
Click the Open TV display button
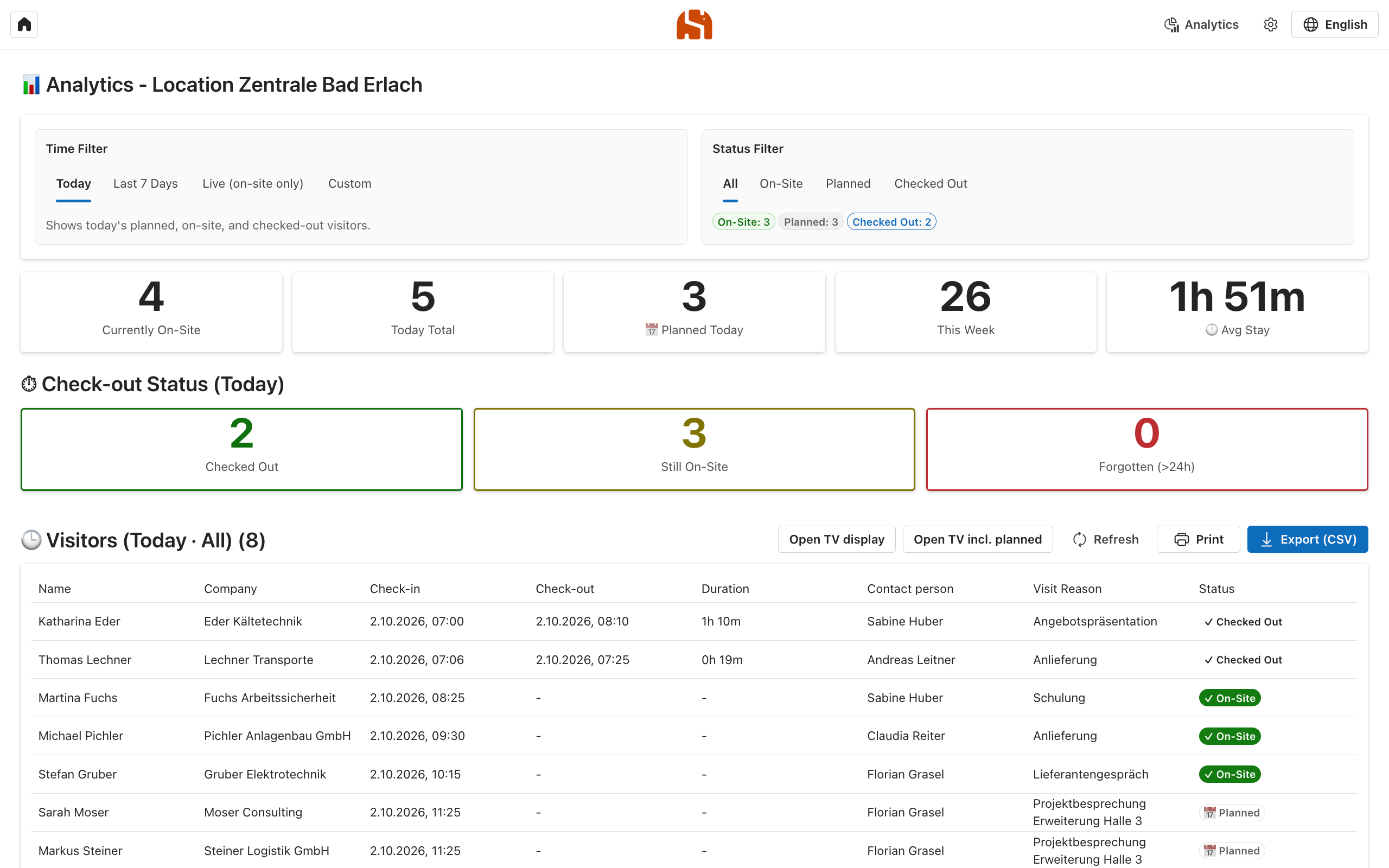(837, 540)
